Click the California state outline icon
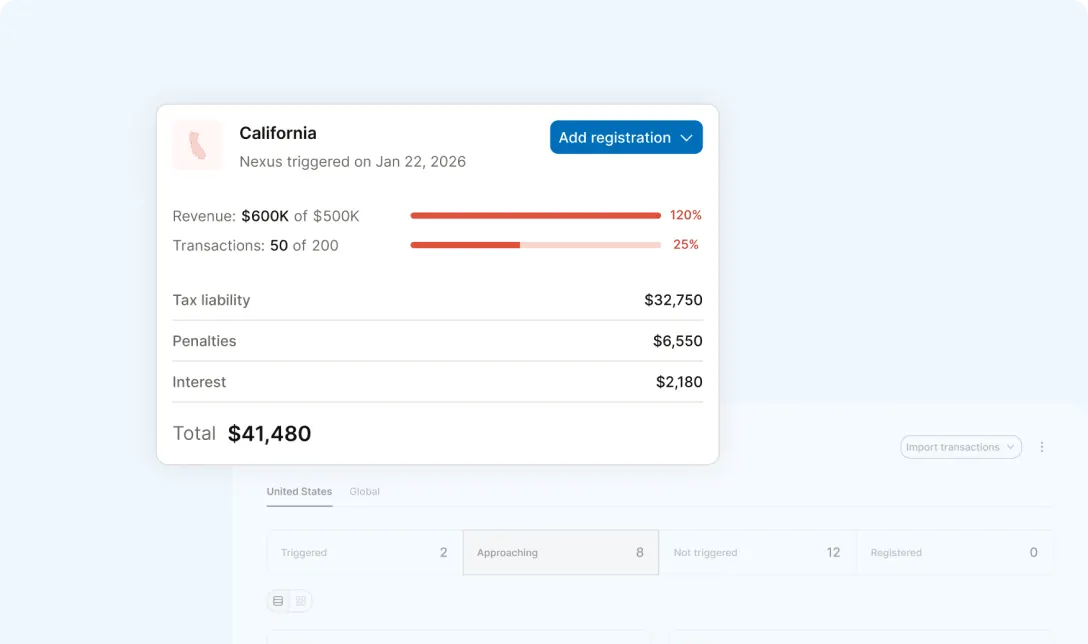The image size is (1088, 644). point(197,145)
